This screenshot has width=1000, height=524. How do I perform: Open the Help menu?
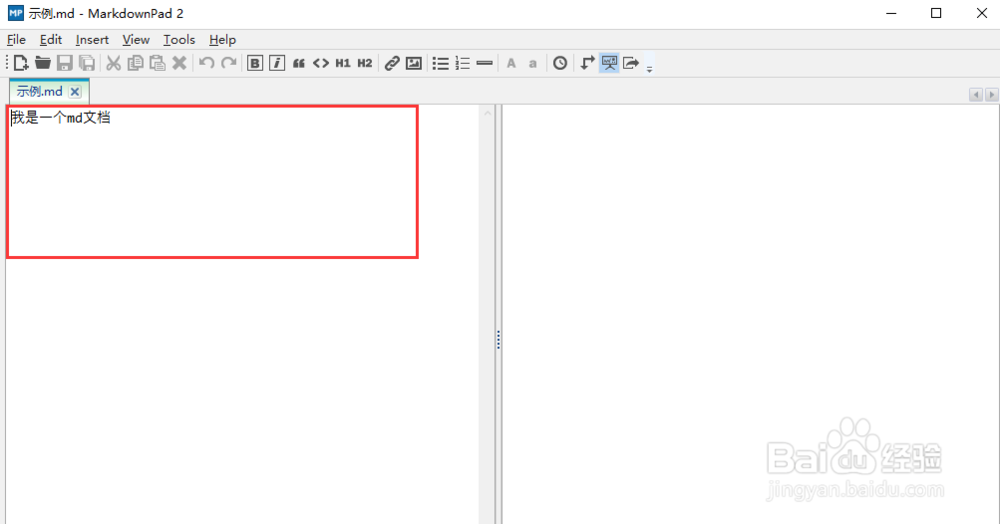click(x=223, y=40)
